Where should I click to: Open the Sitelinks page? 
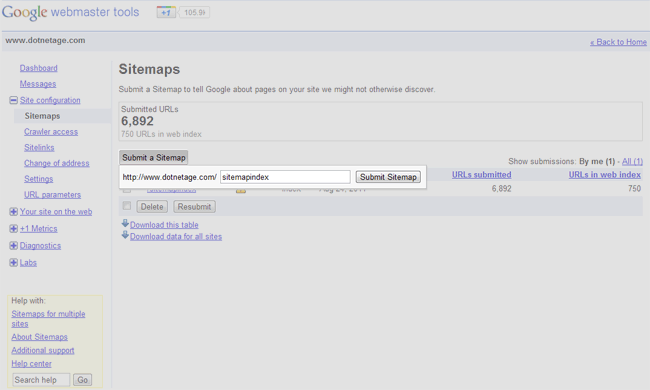(x=39, y=148)
